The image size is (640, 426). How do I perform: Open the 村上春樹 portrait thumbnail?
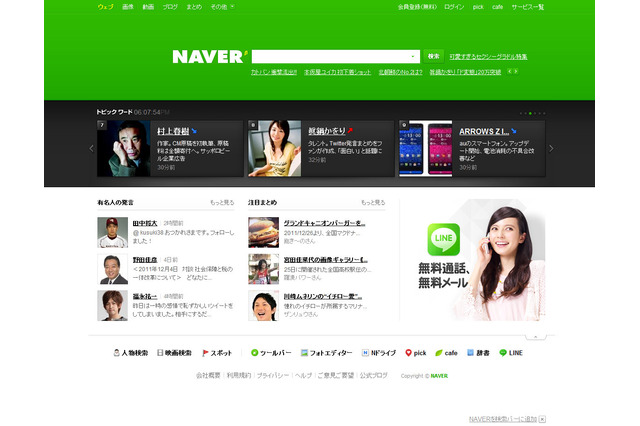tap(124, 149)
